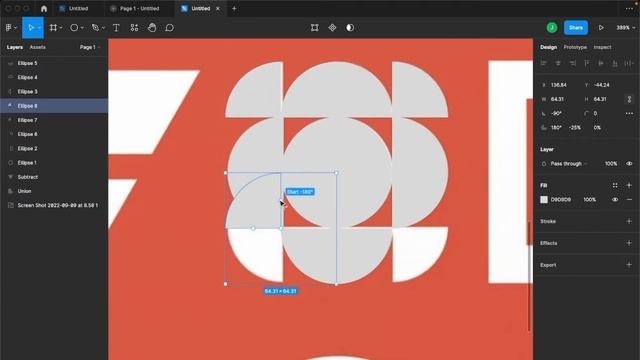Remove the fill with the minus icon
This screenshot has width=640, height=360.
click(x=629, y=200)
